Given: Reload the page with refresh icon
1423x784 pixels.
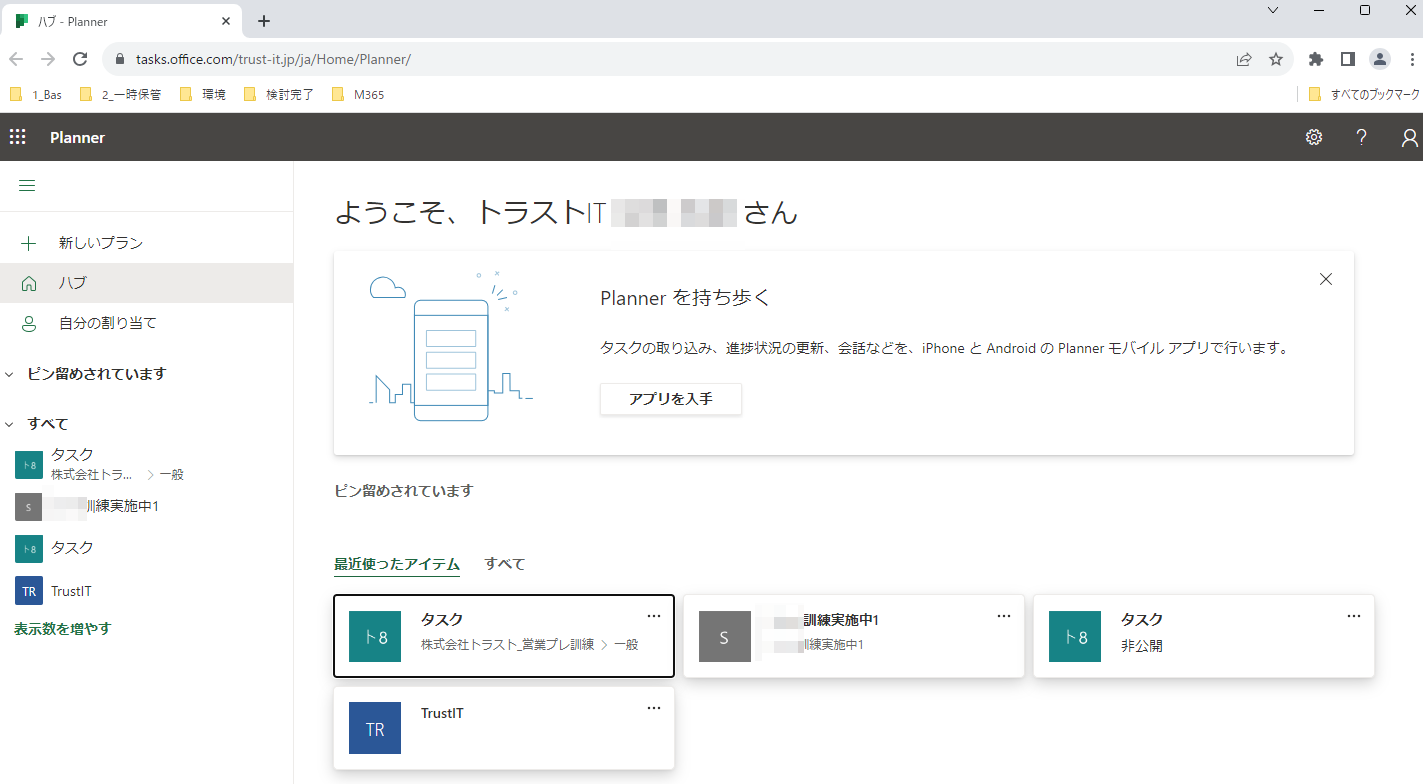Looking at the screenshot, I should [x=80, y=59].
